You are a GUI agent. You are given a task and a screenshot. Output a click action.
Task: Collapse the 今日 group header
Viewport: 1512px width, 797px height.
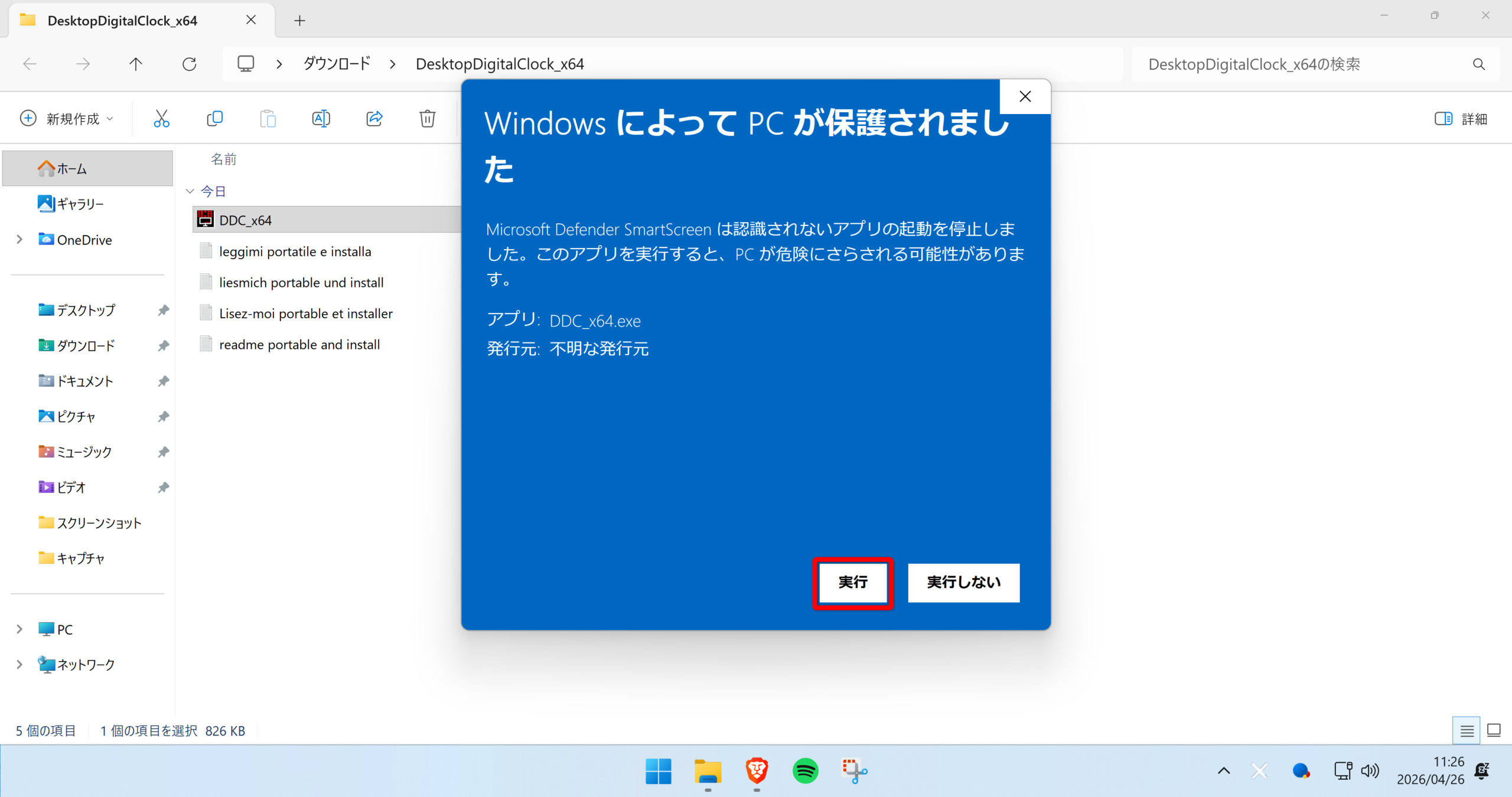coord(190,191)
